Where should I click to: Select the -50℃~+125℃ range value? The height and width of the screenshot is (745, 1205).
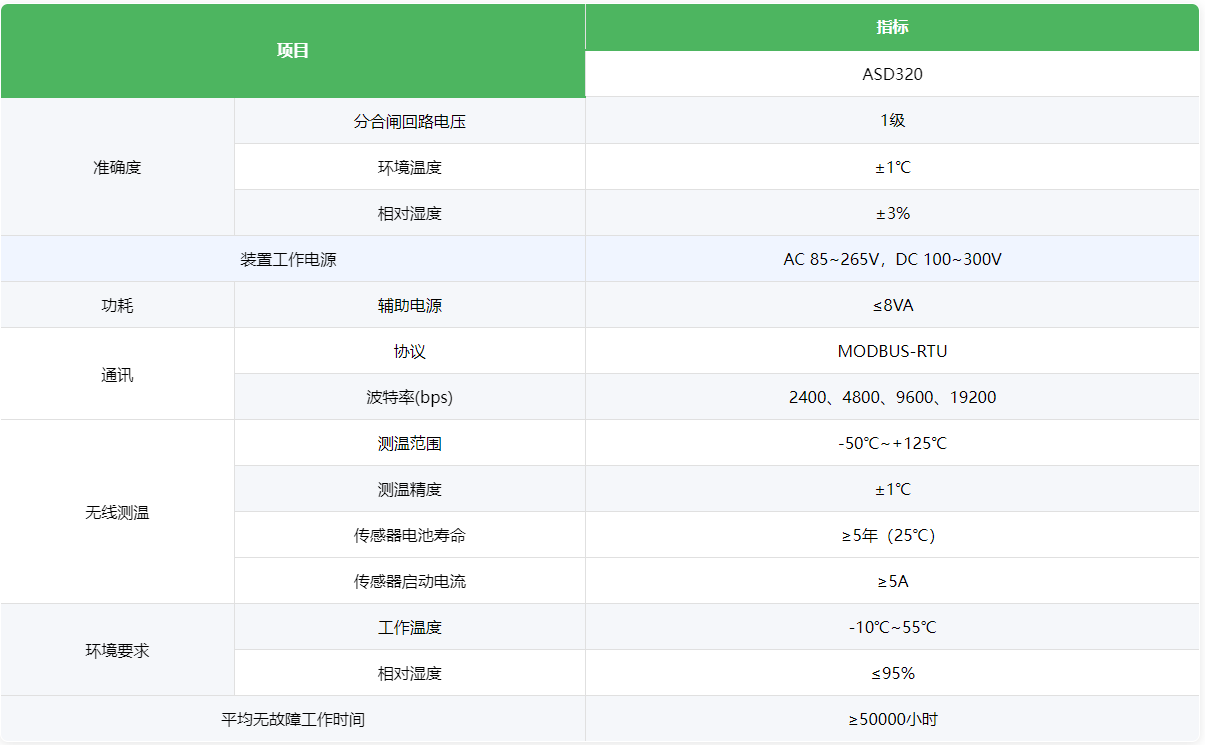click(892, 443)
